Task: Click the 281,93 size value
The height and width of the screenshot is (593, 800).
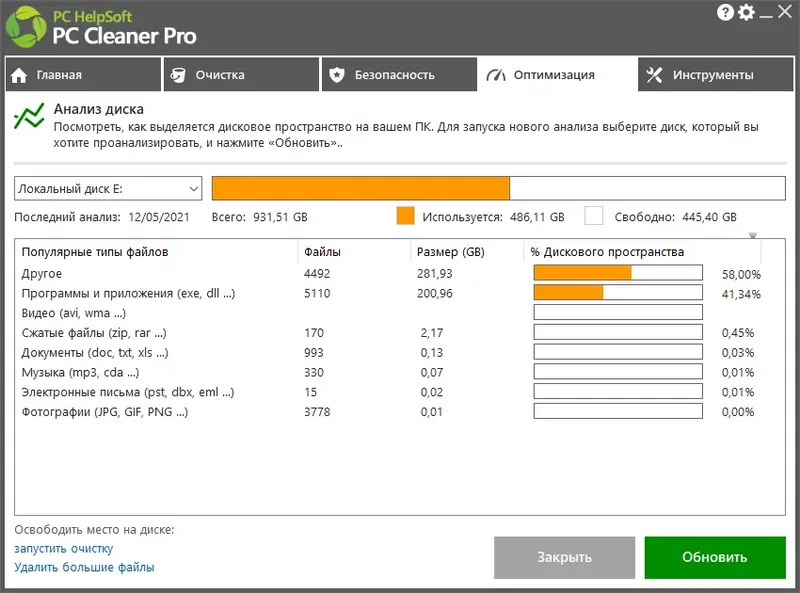Action: [x=435, y=274]
